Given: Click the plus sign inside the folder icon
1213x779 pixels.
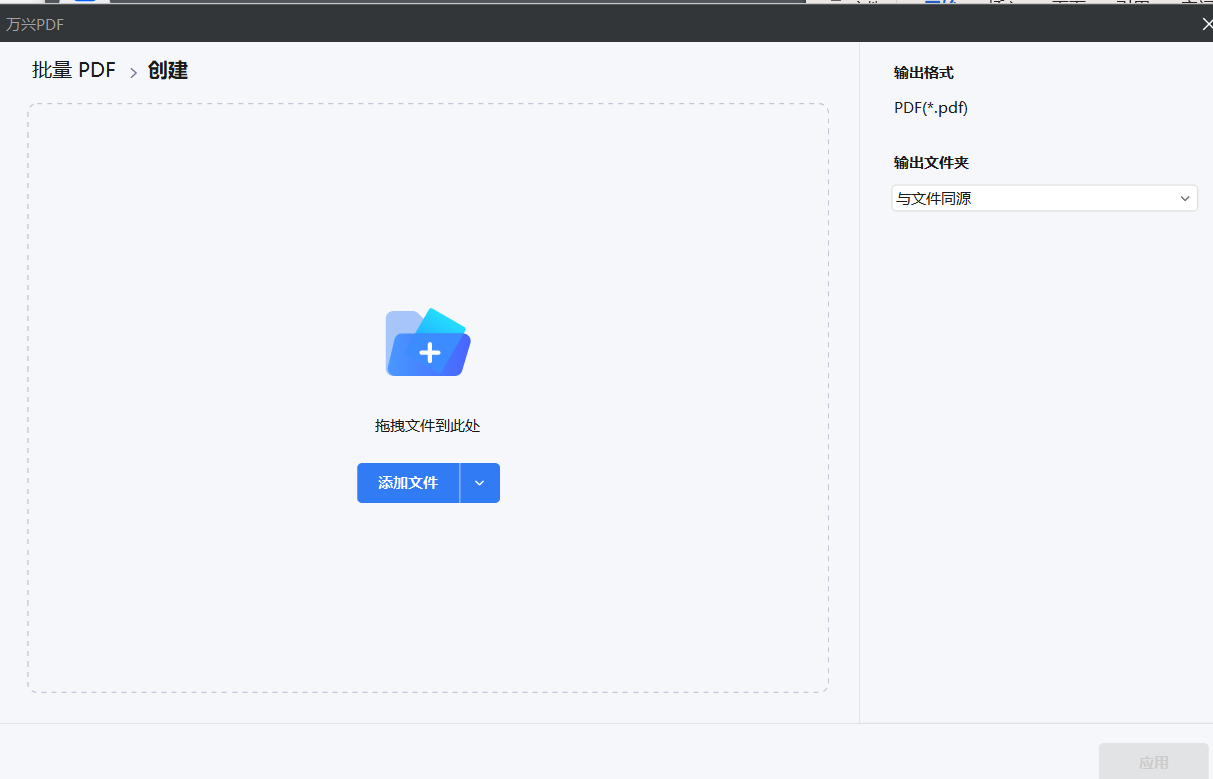Looking at the screenshot, I should pyautogui.click(x=430, y=352).
